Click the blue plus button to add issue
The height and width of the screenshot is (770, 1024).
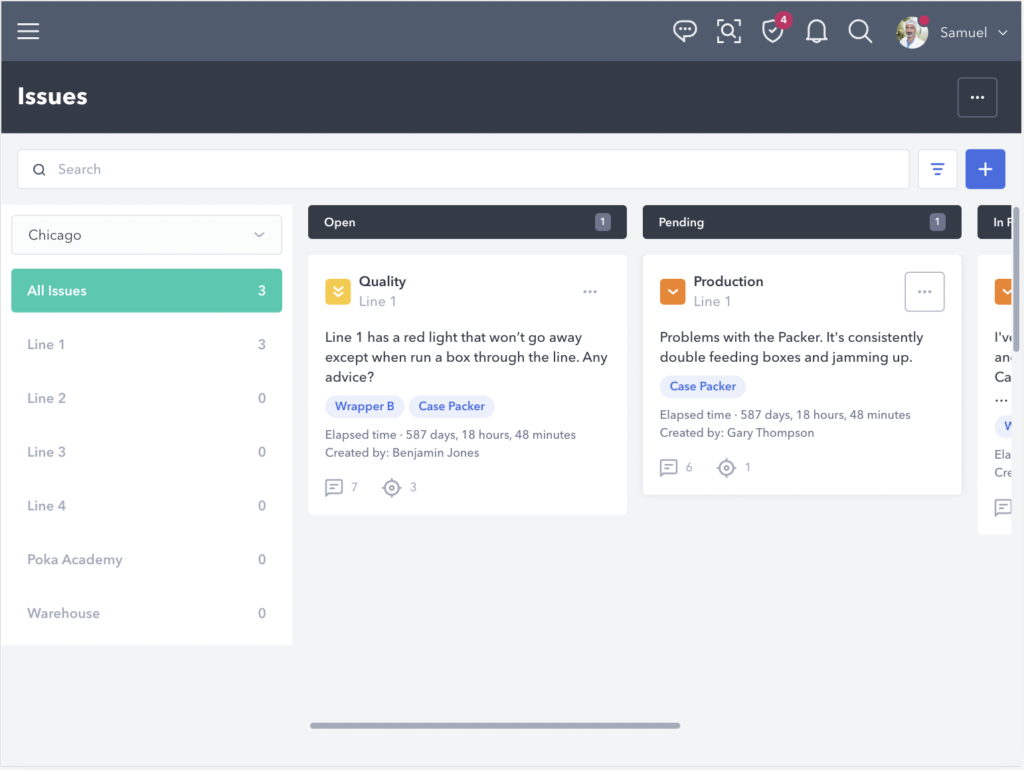click(985, 169)
